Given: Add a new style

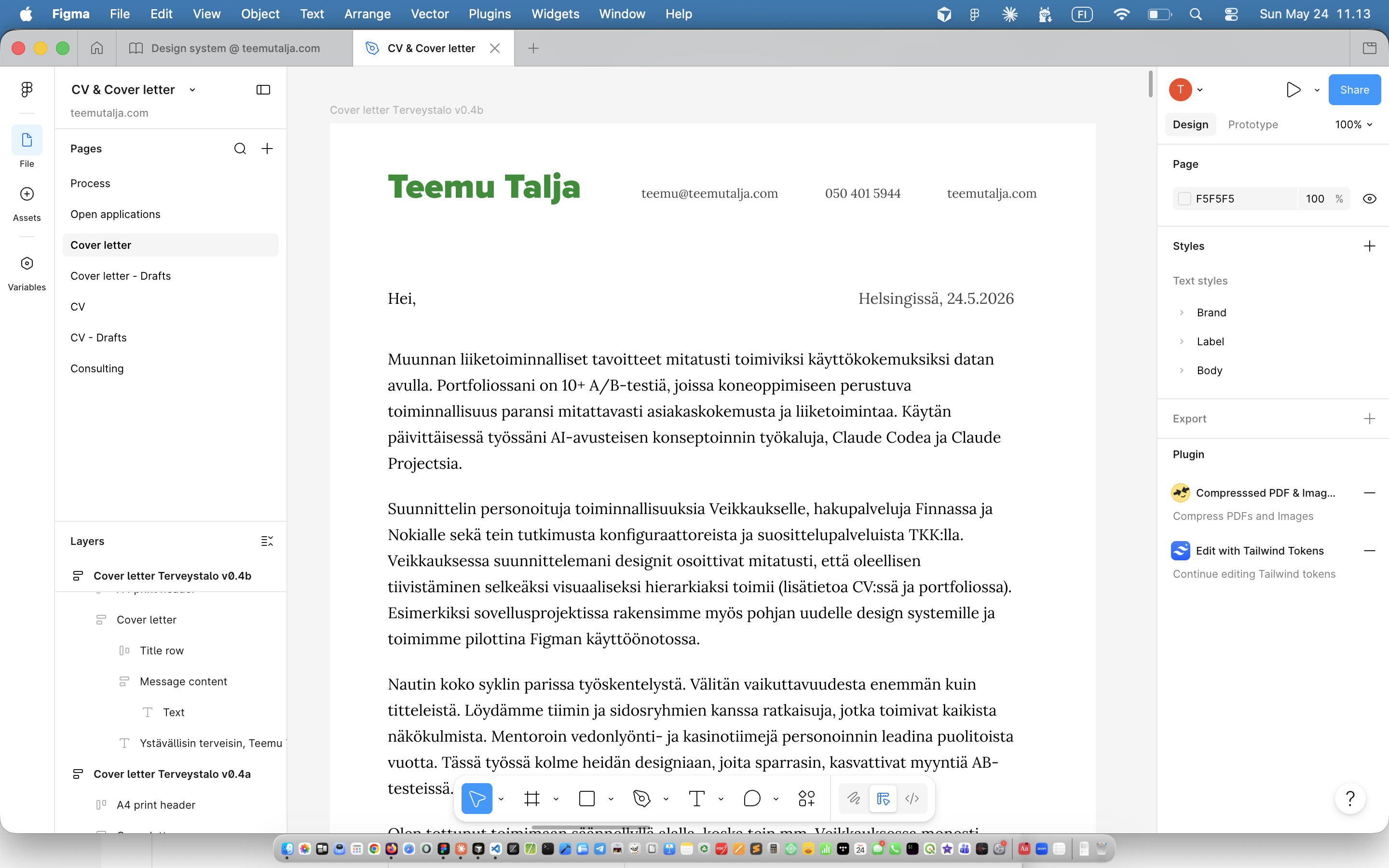Looking at the screenshot, I should (1370, 246).
